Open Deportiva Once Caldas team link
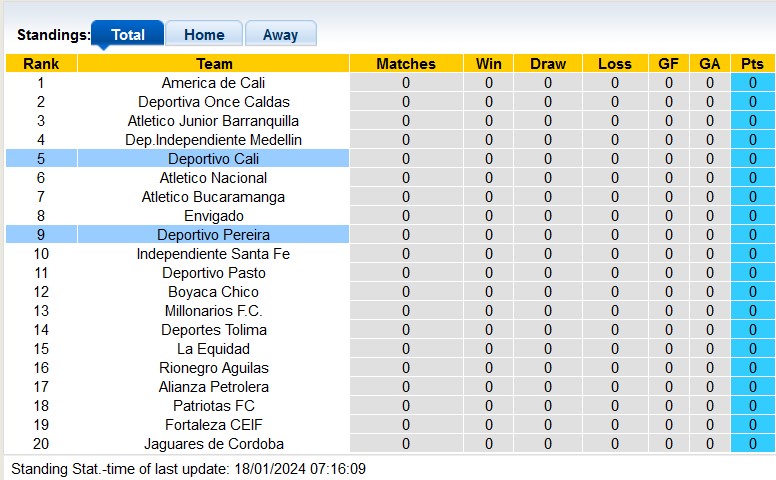Screen dimensions: 776x480 214,102
